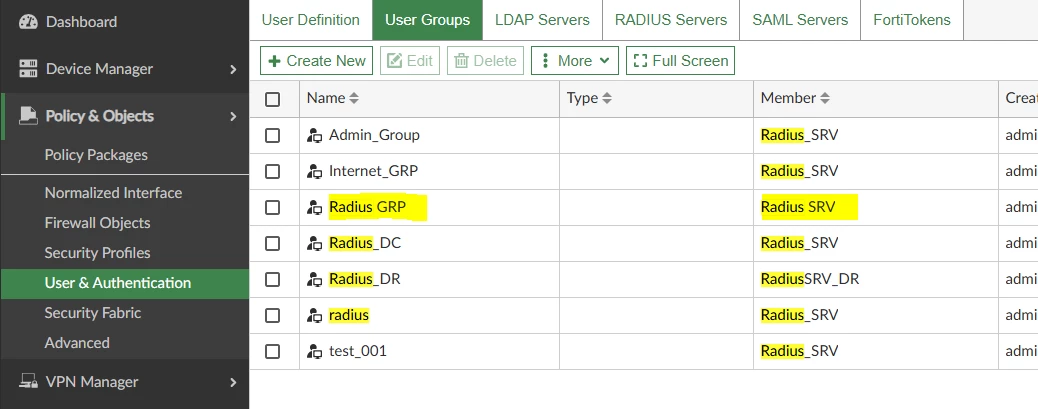Sort by the Member column arrows
1038x409 pixels.
pos(825,99)
